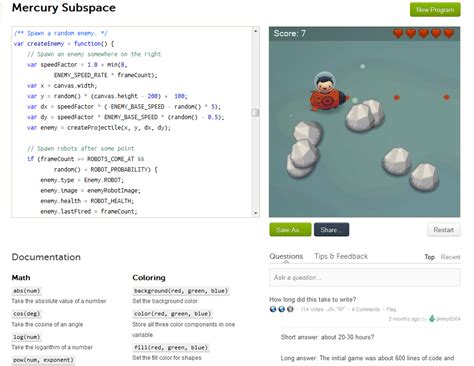The width and height of the screenshot is (474, 366).
Task: Click the code line "enemy.lastFired = frameCount;"
Action: click(89, 211)
